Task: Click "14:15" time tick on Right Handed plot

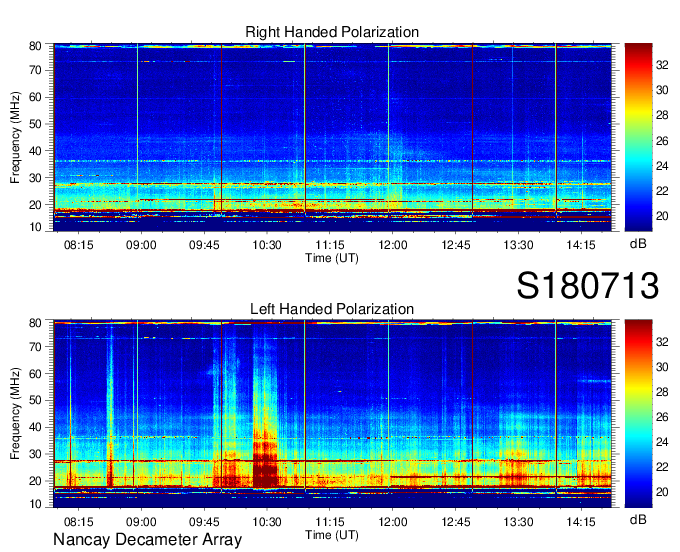Action: (581, 245)
